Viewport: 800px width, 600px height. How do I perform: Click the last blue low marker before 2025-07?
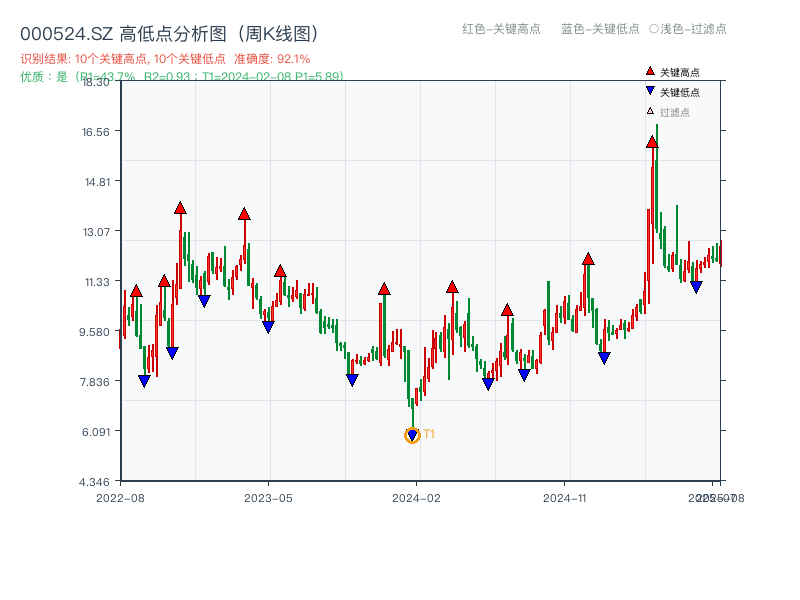click(x=696, y=287)
